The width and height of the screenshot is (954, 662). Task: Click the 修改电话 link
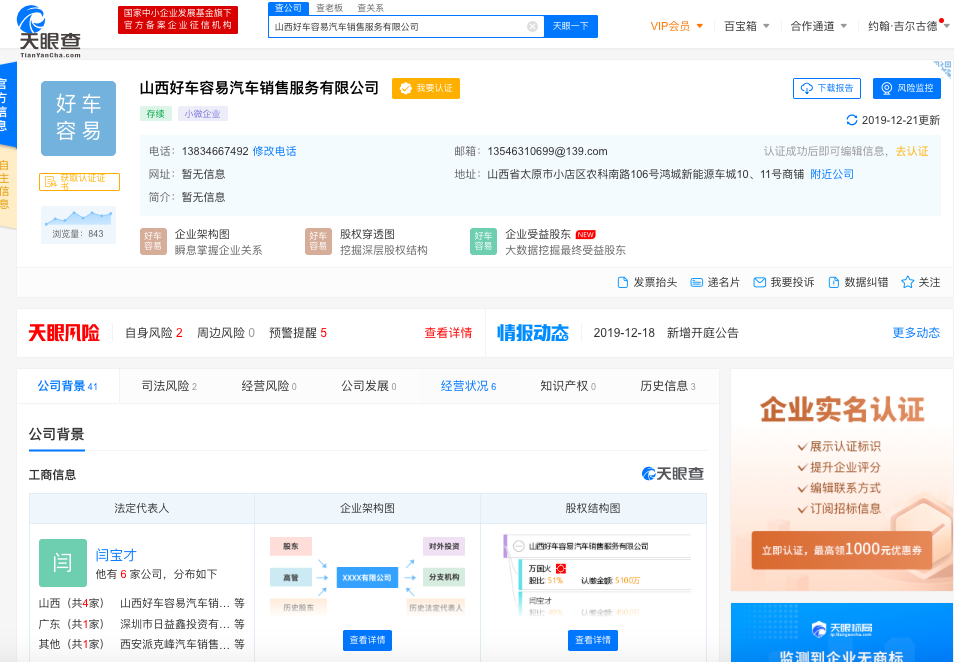click(x=275, y=151)
